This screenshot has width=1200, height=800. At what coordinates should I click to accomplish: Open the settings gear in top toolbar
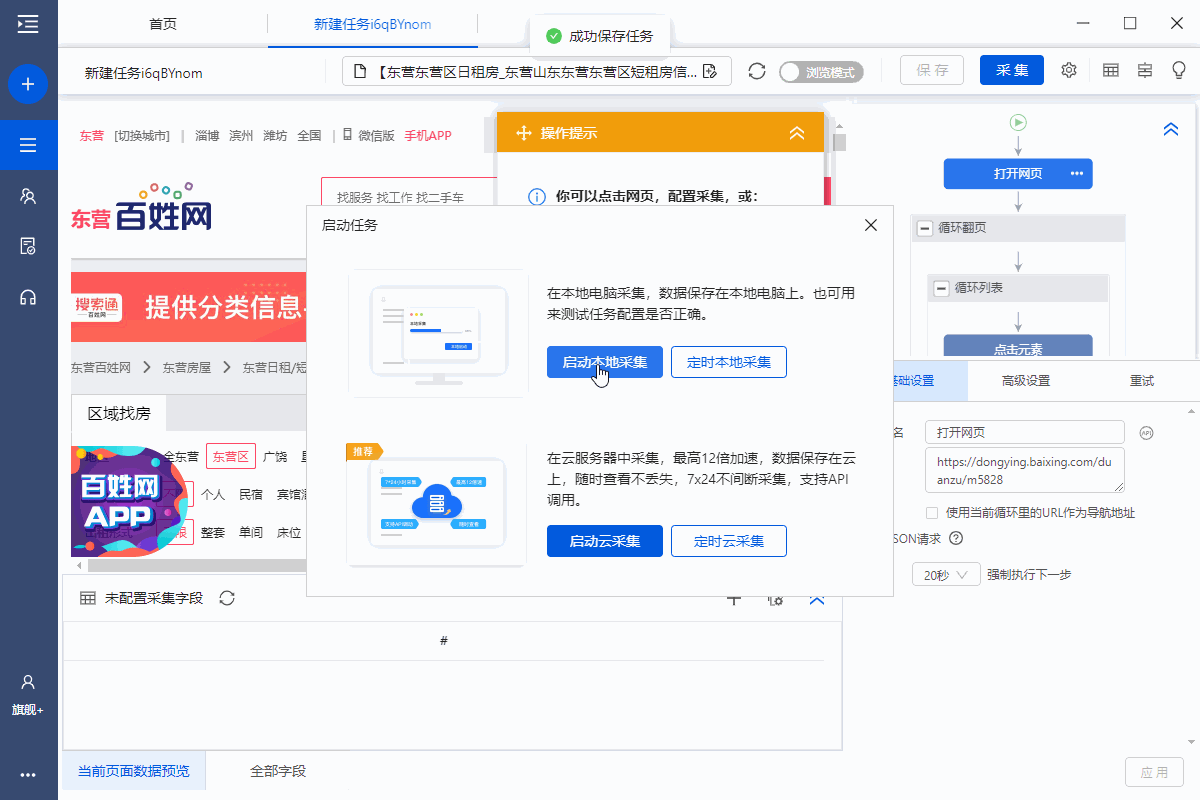[1069, 70]
